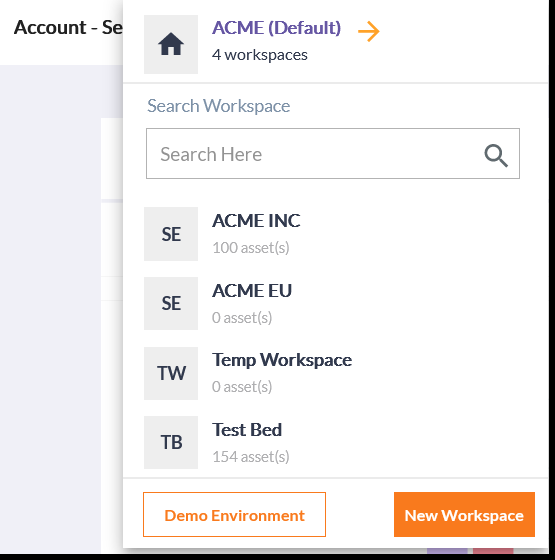Viewport: 555px width, 560px height.
Task: Click the orange arrow beside ACME (Default)
Action: (369, 31)
